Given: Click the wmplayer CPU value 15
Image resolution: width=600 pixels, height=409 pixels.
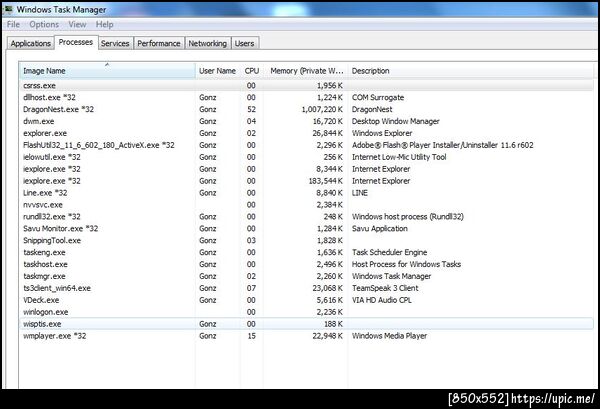Looking at the screenshot, I should click(251, 336).
